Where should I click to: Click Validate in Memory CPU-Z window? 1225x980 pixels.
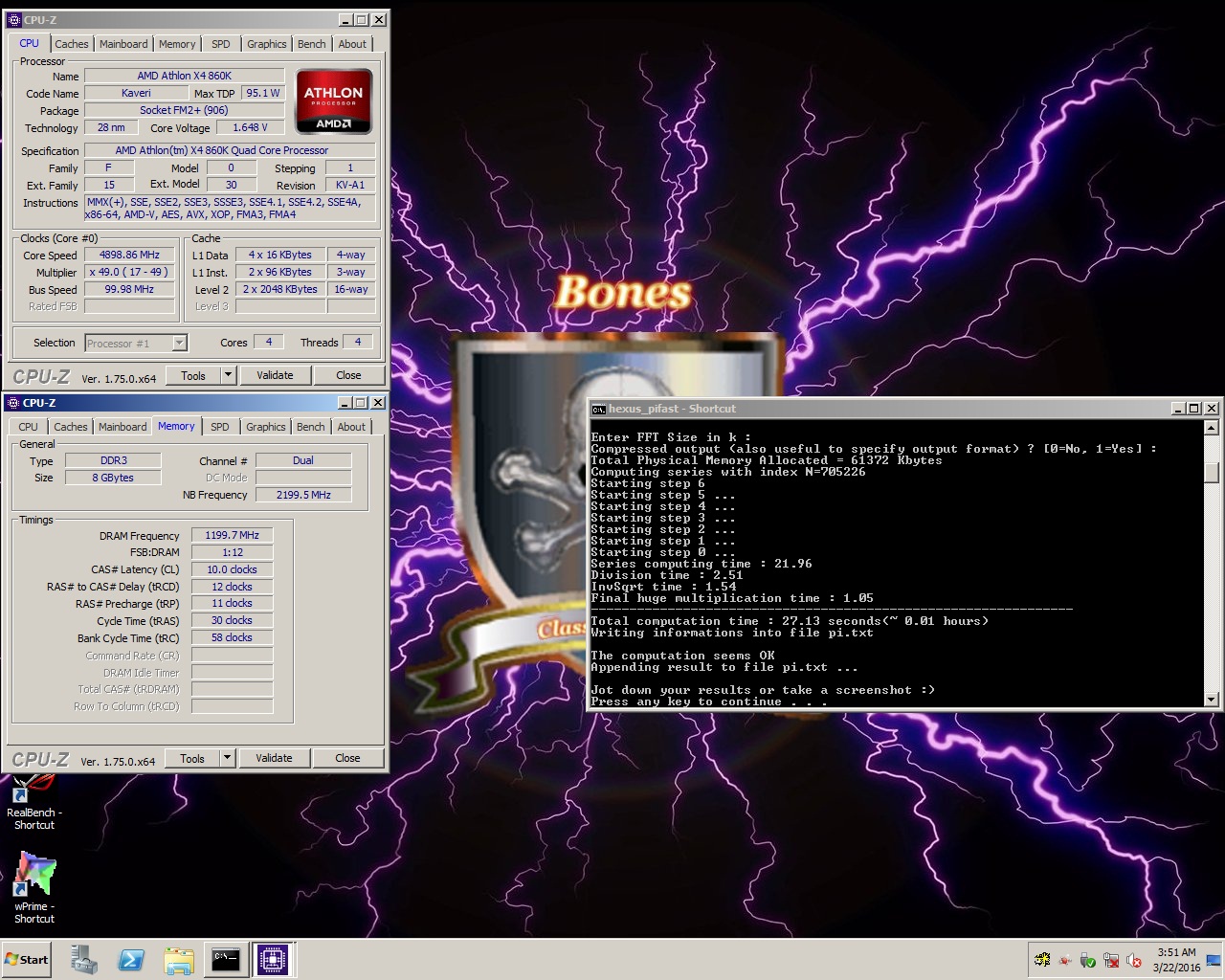point(275,759)
